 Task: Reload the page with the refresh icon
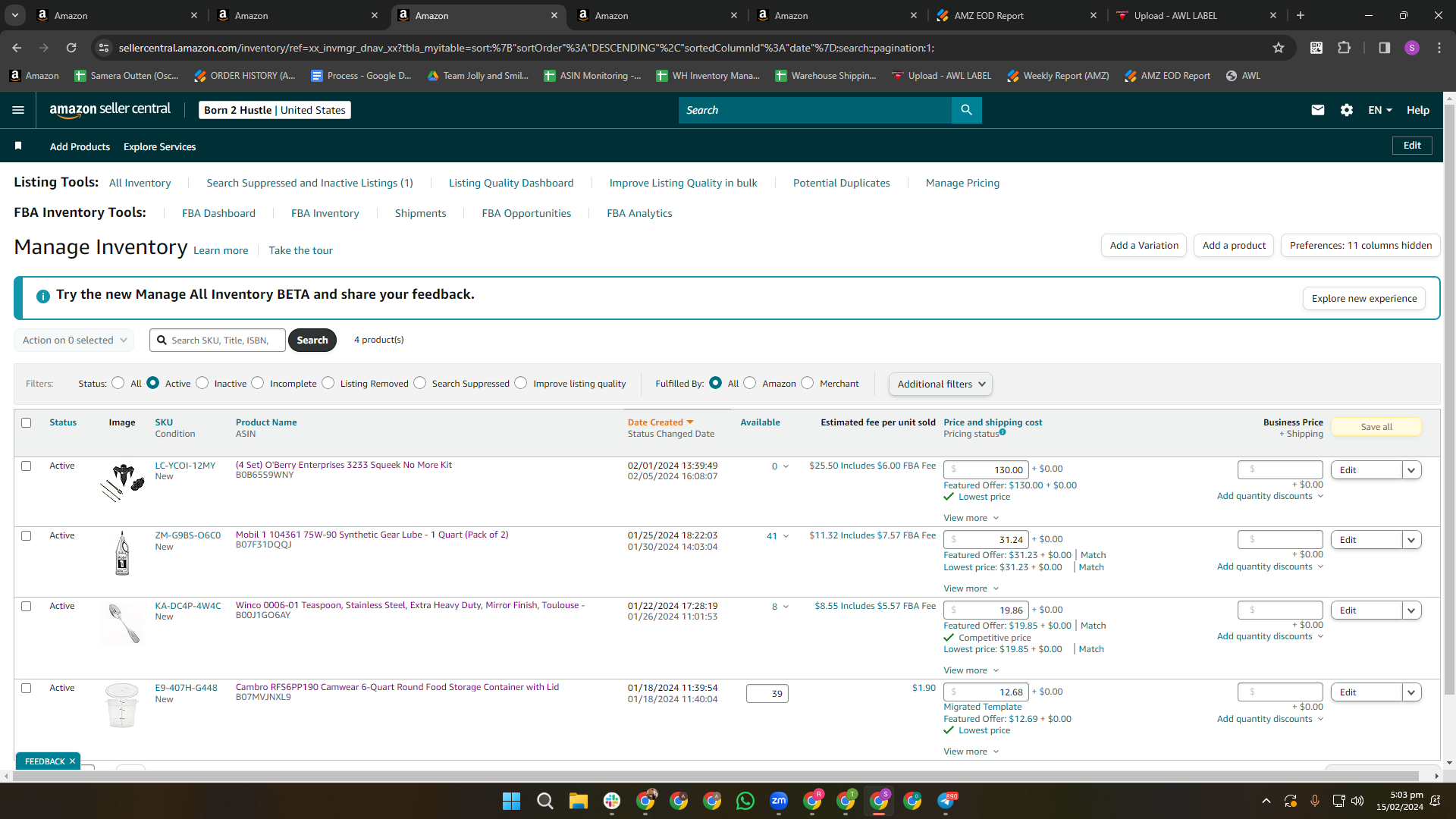click(x=71, y=48)
